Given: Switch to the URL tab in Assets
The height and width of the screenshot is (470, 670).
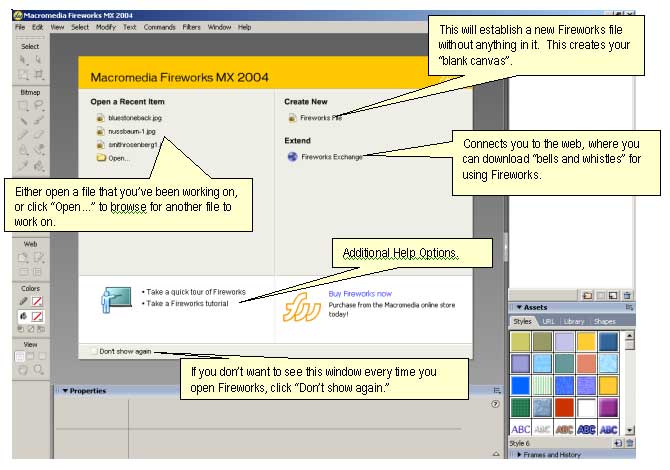Looking at the screenshot, I should click(548, 321).
